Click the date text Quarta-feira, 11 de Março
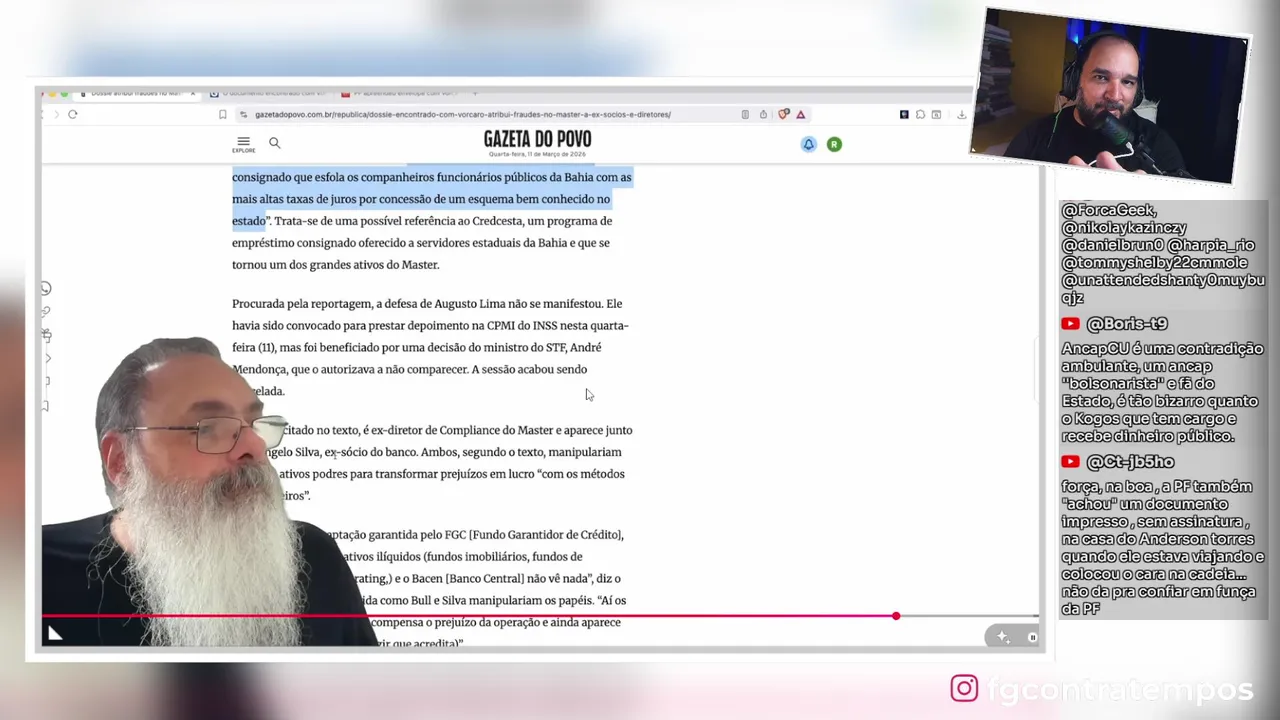 tap(537, 154)
